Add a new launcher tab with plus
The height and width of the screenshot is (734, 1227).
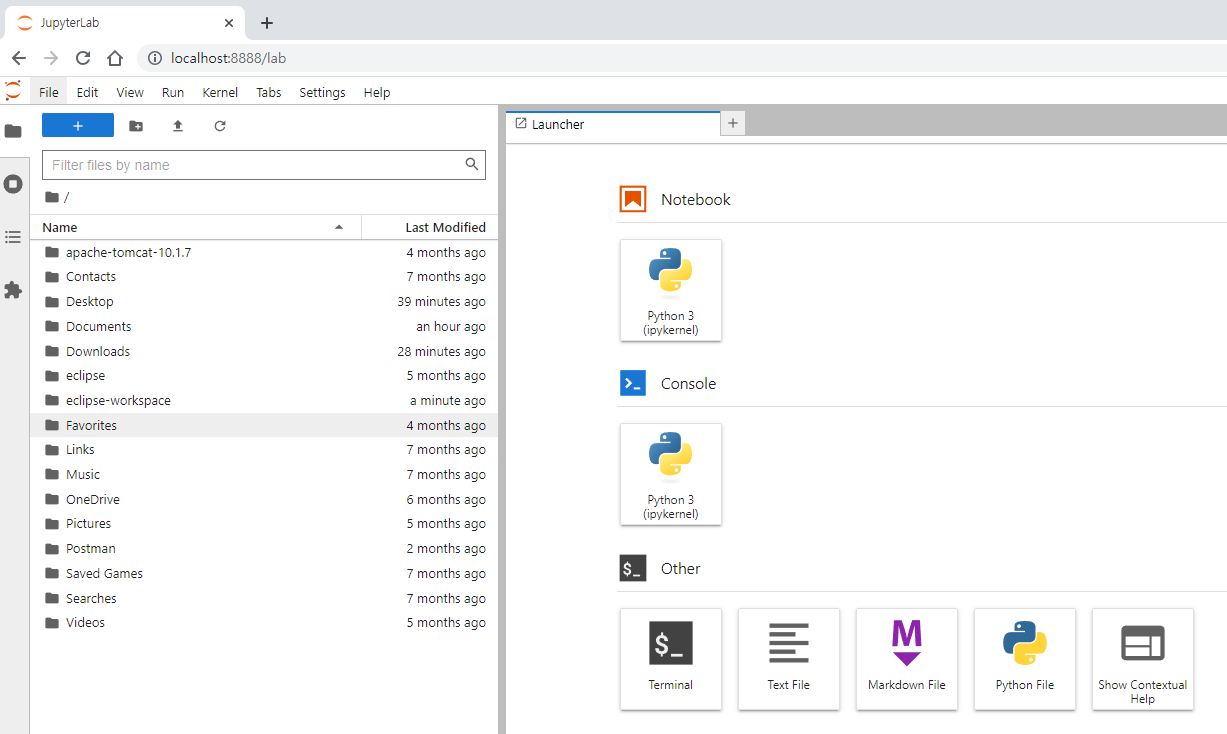[x=732, y=123]
